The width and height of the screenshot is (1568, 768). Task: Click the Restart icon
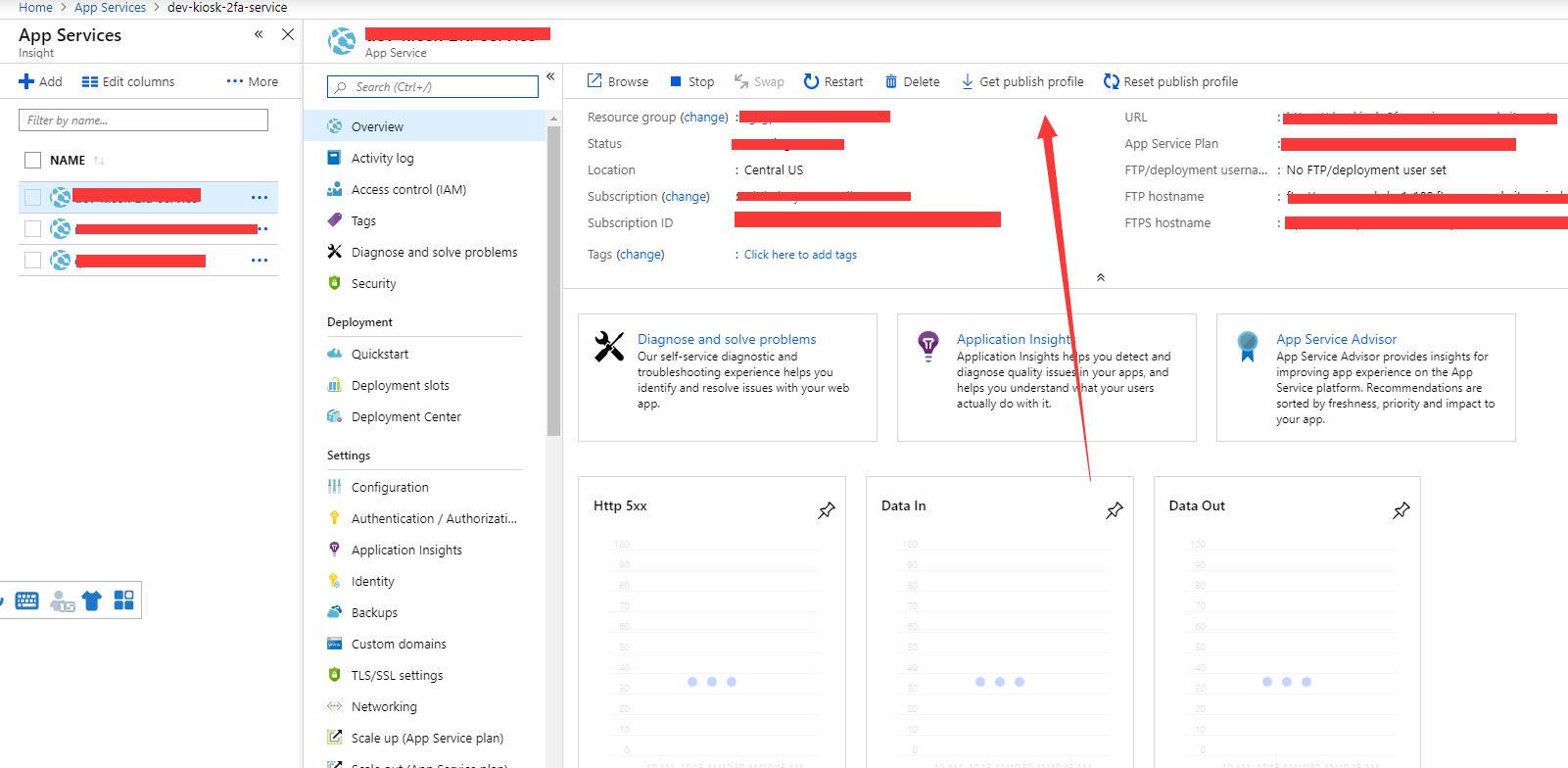811,81
